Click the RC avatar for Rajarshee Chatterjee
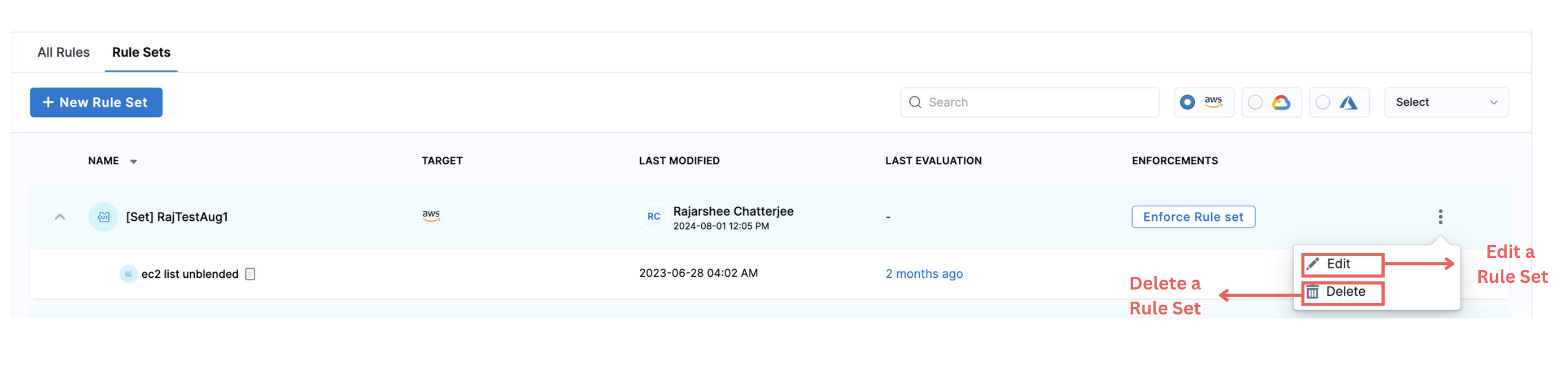Viewport: 1568px width, 366px height. point(653,217)
